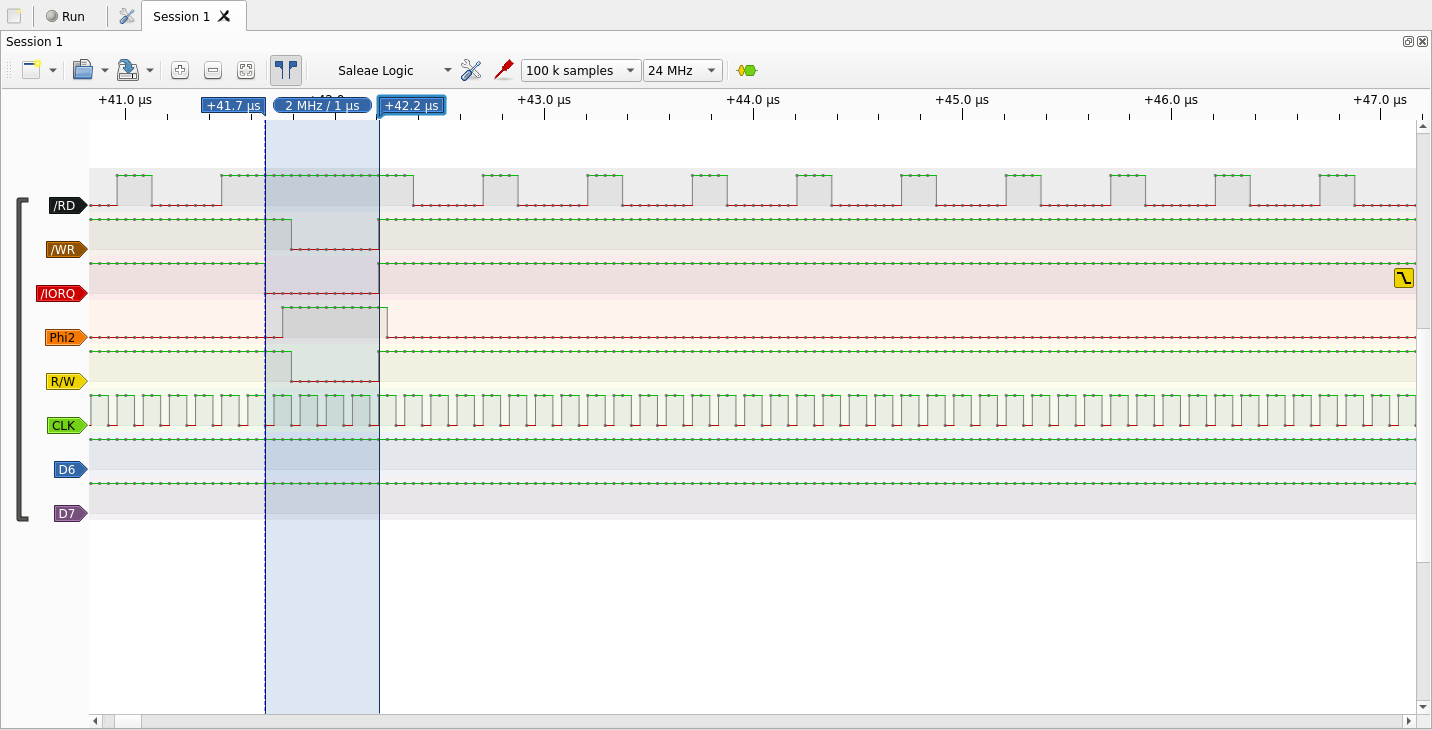
Task: Click the 2 MHz / 1 µs cursor delta label
Action: tap(322, 106)
